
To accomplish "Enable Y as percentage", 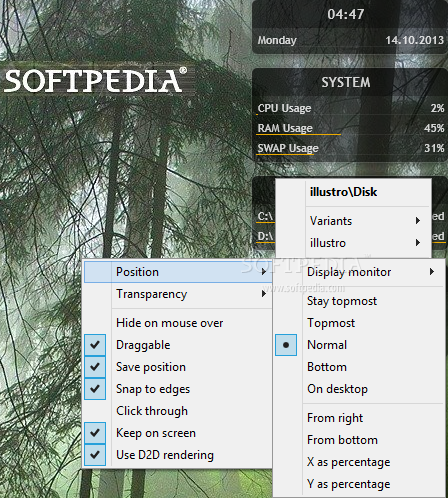I will point(360,484).
